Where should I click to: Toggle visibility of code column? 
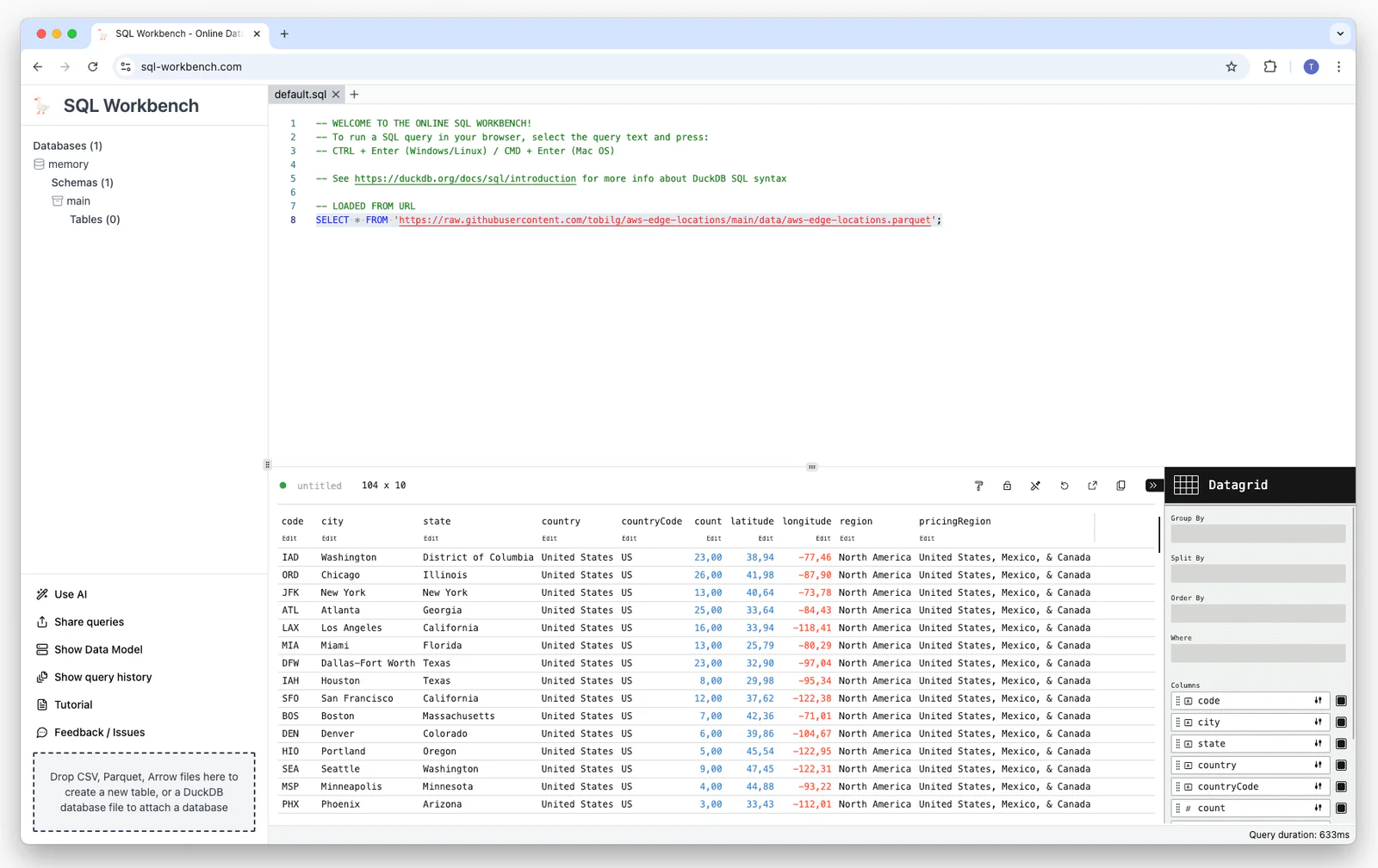tap(1341, 701)
